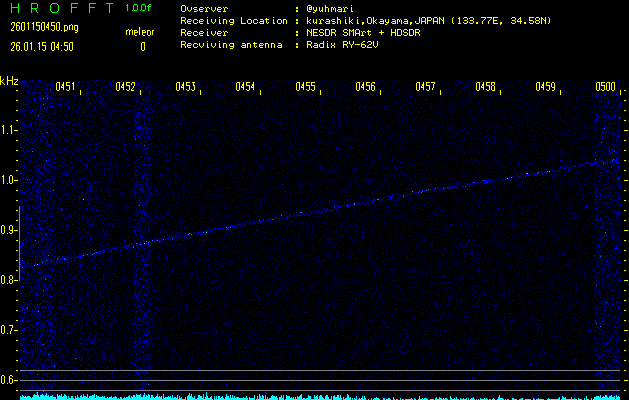This screenshot has height=400, width=629.
Task: Click the 0451 time marker
Action: click(x=66, y=88)
